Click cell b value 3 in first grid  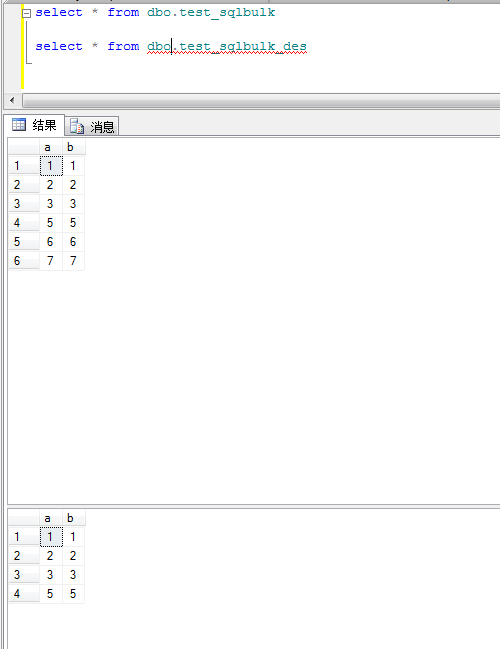74,204
